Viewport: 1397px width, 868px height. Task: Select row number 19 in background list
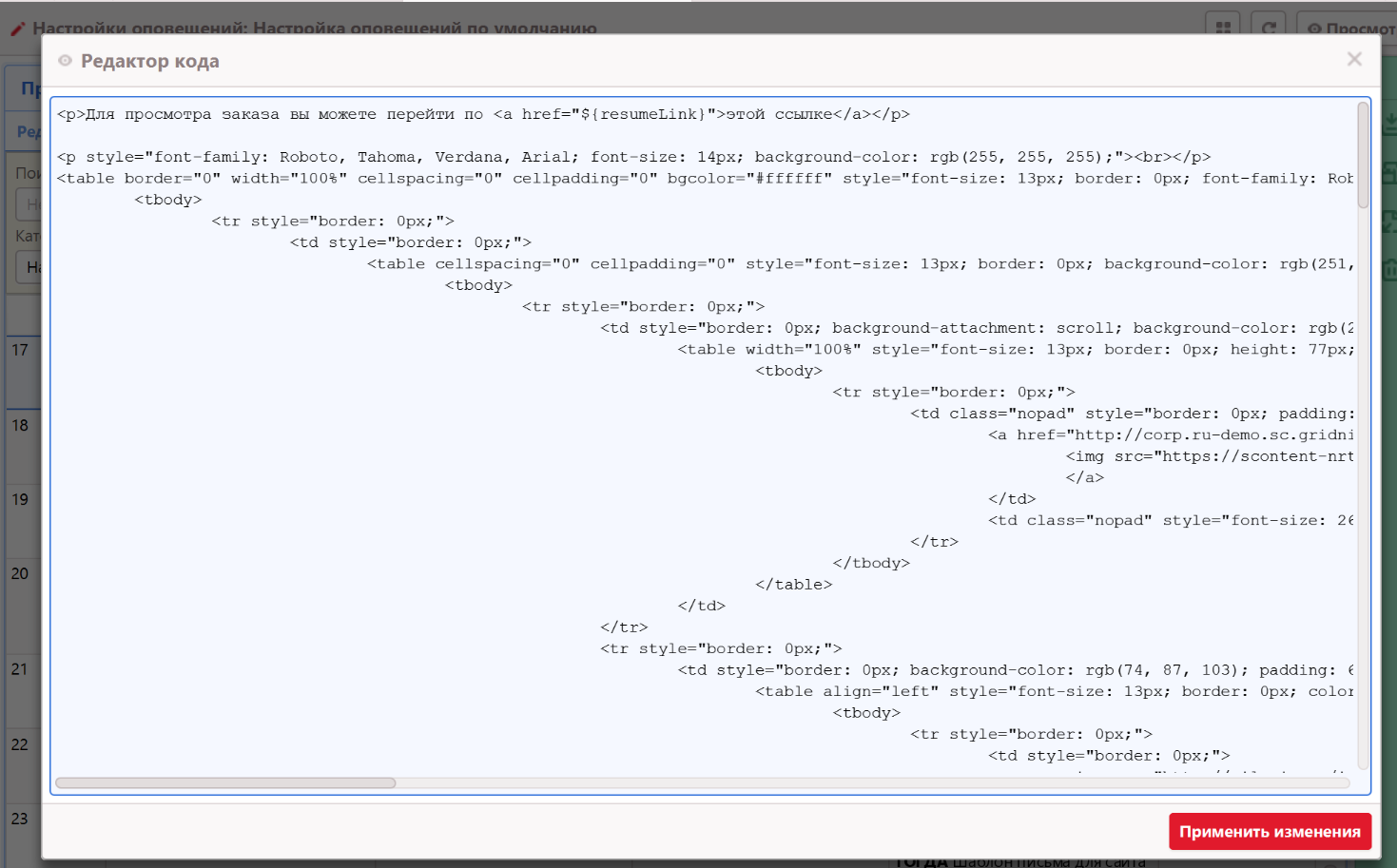coord(20,499)
